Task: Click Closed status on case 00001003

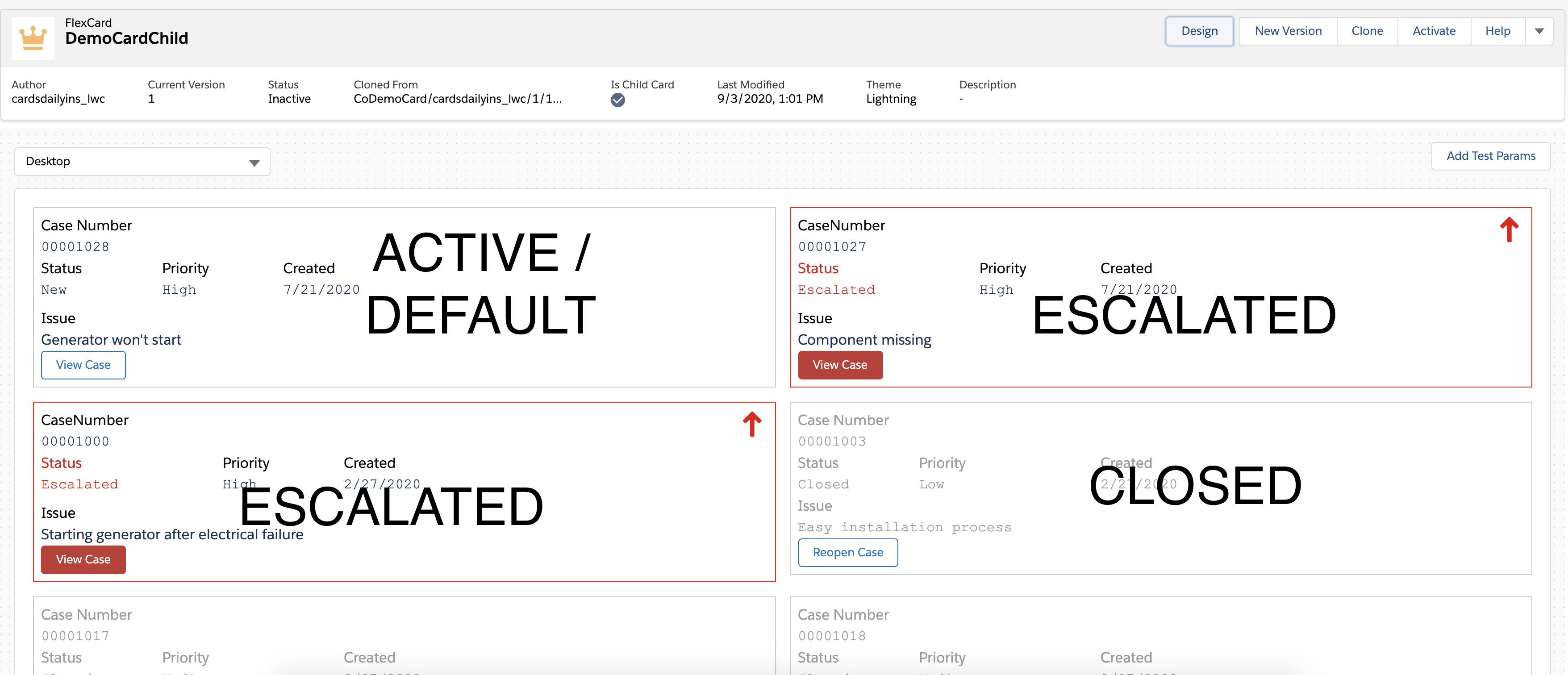Action: (824, 485)
